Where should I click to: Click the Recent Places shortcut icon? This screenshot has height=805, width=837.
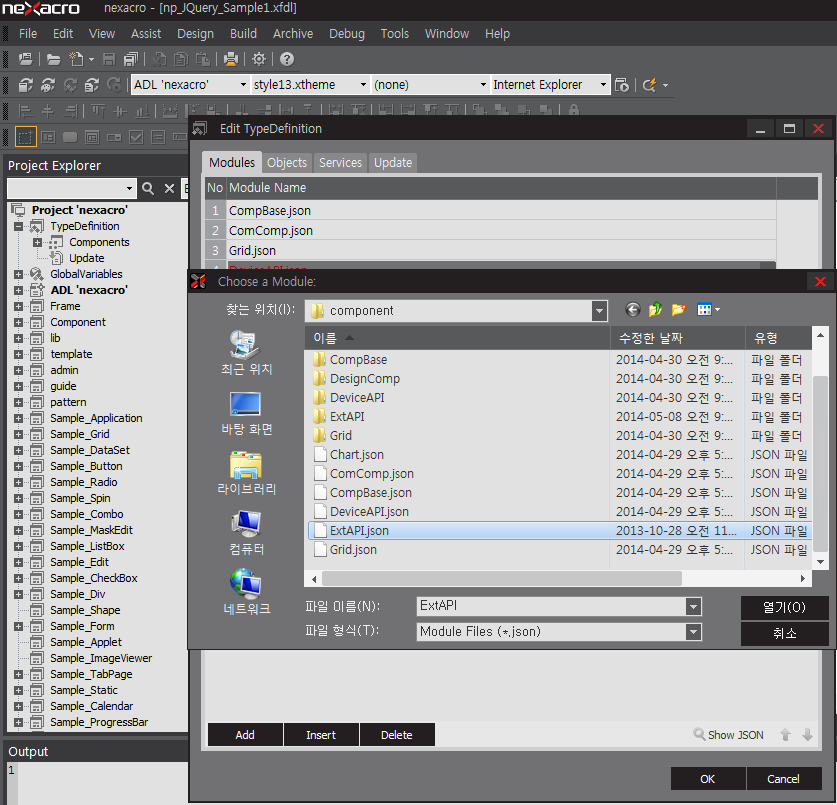coord(246,353)
